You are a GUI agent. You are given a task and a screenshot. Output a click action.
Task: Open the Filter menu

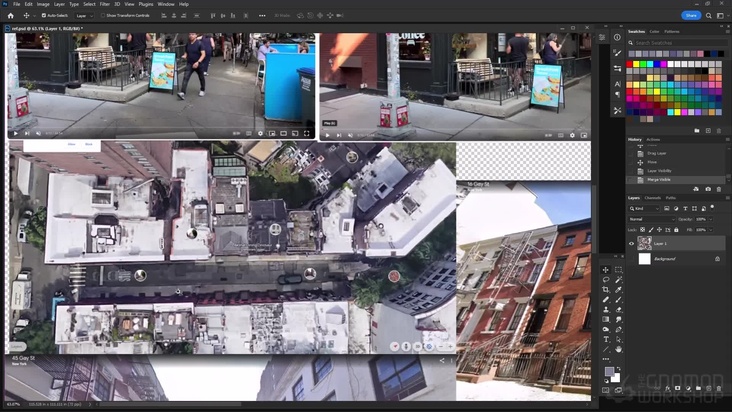105,4
